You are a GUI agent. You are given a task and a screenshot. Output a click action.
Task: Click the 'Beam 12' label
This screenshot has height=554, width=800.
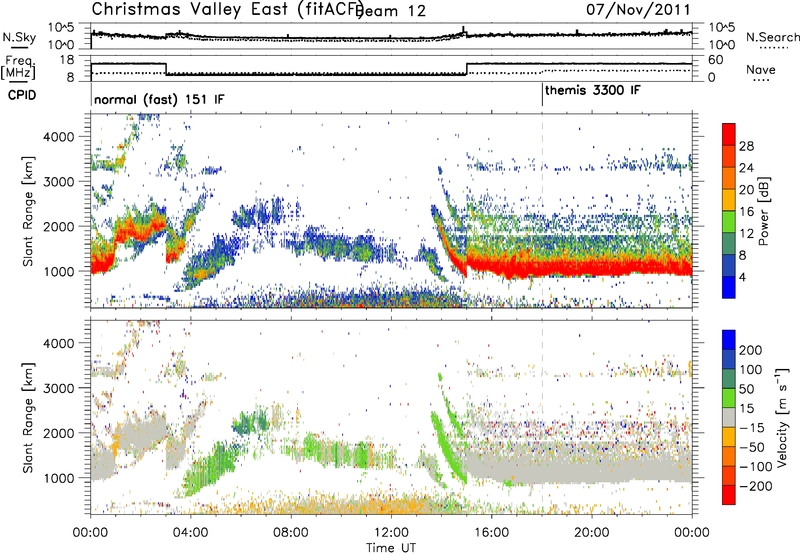391,11
